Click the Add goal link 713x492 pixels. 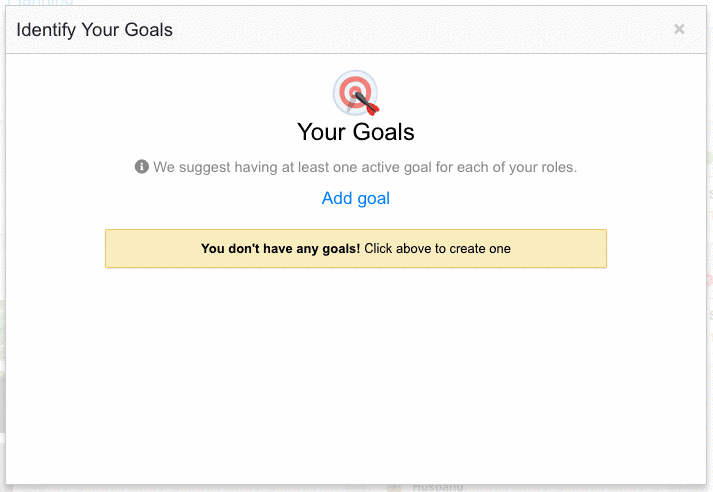tap(356, 198)
